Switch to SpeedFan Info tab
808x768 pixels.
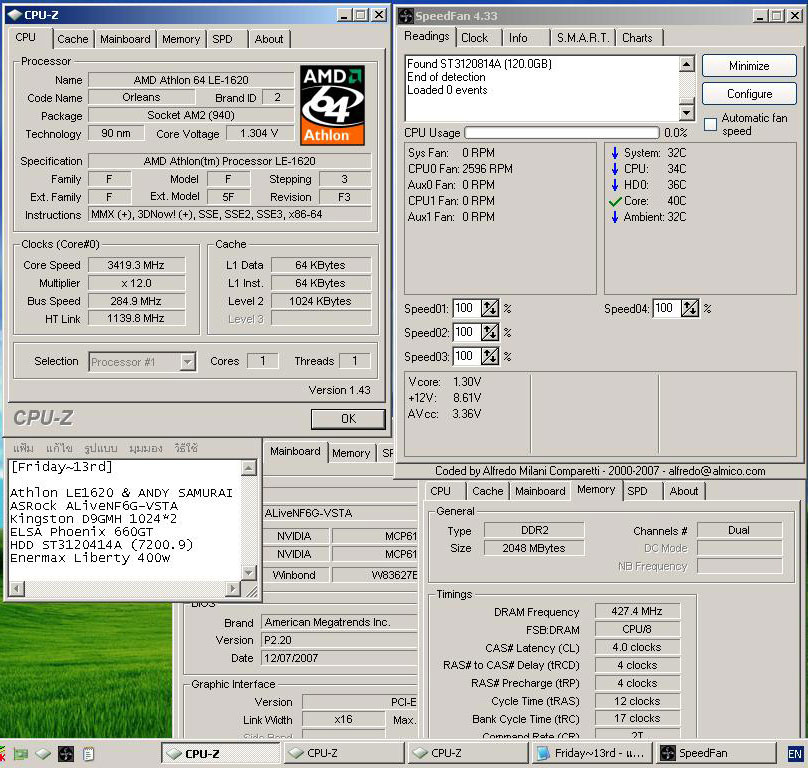pos(518,38)
